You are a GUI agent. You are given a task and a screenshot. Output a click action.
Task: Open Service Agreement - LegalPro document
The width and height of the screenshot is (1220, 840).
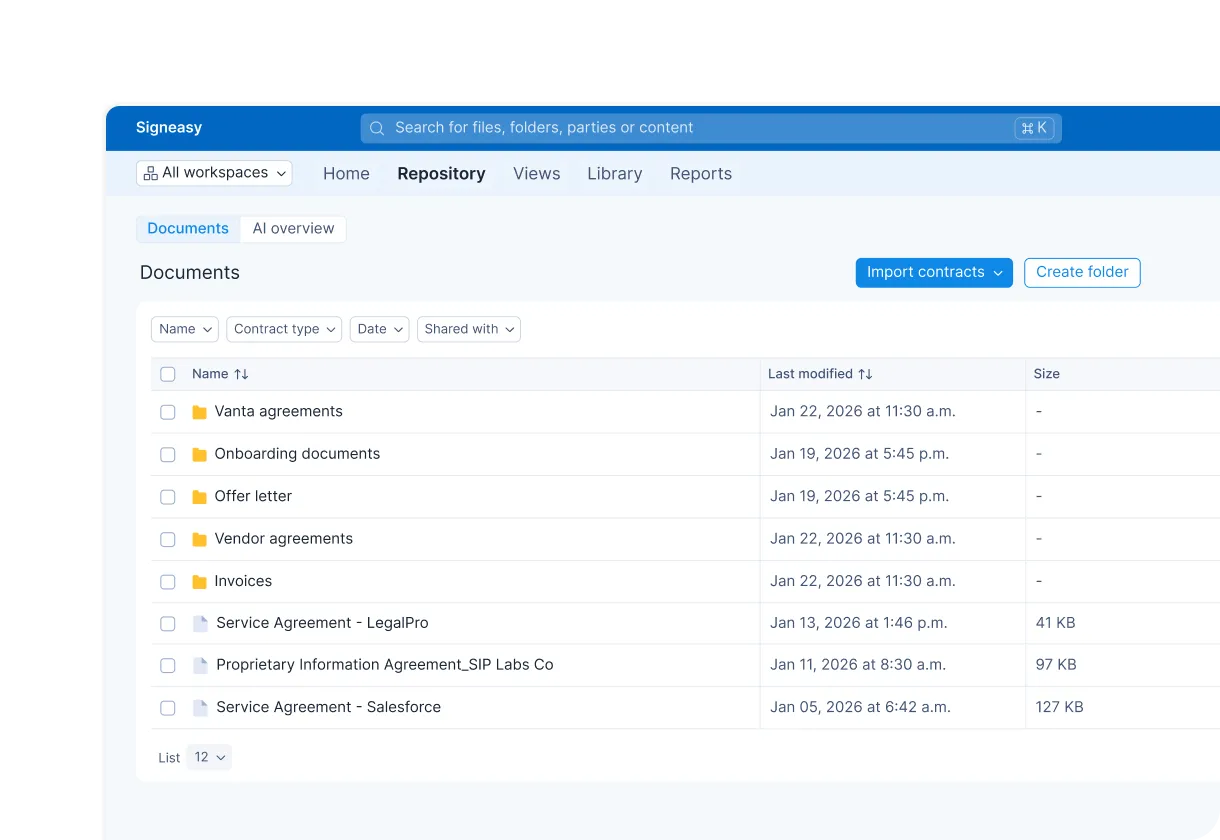(322, 622)
